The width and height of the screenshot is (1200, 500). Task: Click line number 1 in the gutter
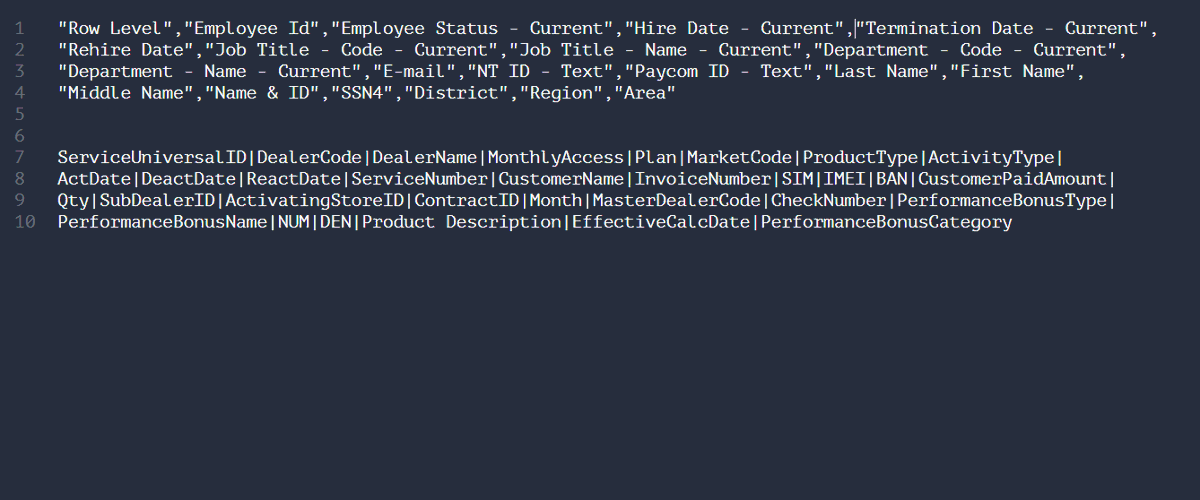20,29
